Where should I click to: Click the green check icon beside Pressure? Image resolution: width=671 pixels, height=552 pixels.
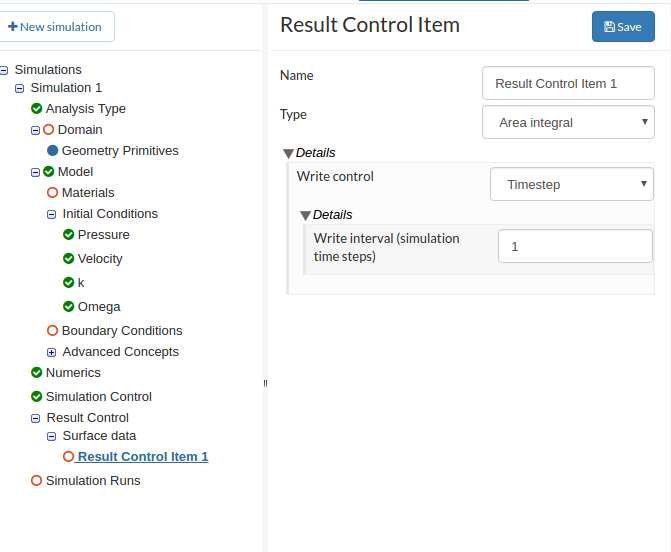point(69,234)
